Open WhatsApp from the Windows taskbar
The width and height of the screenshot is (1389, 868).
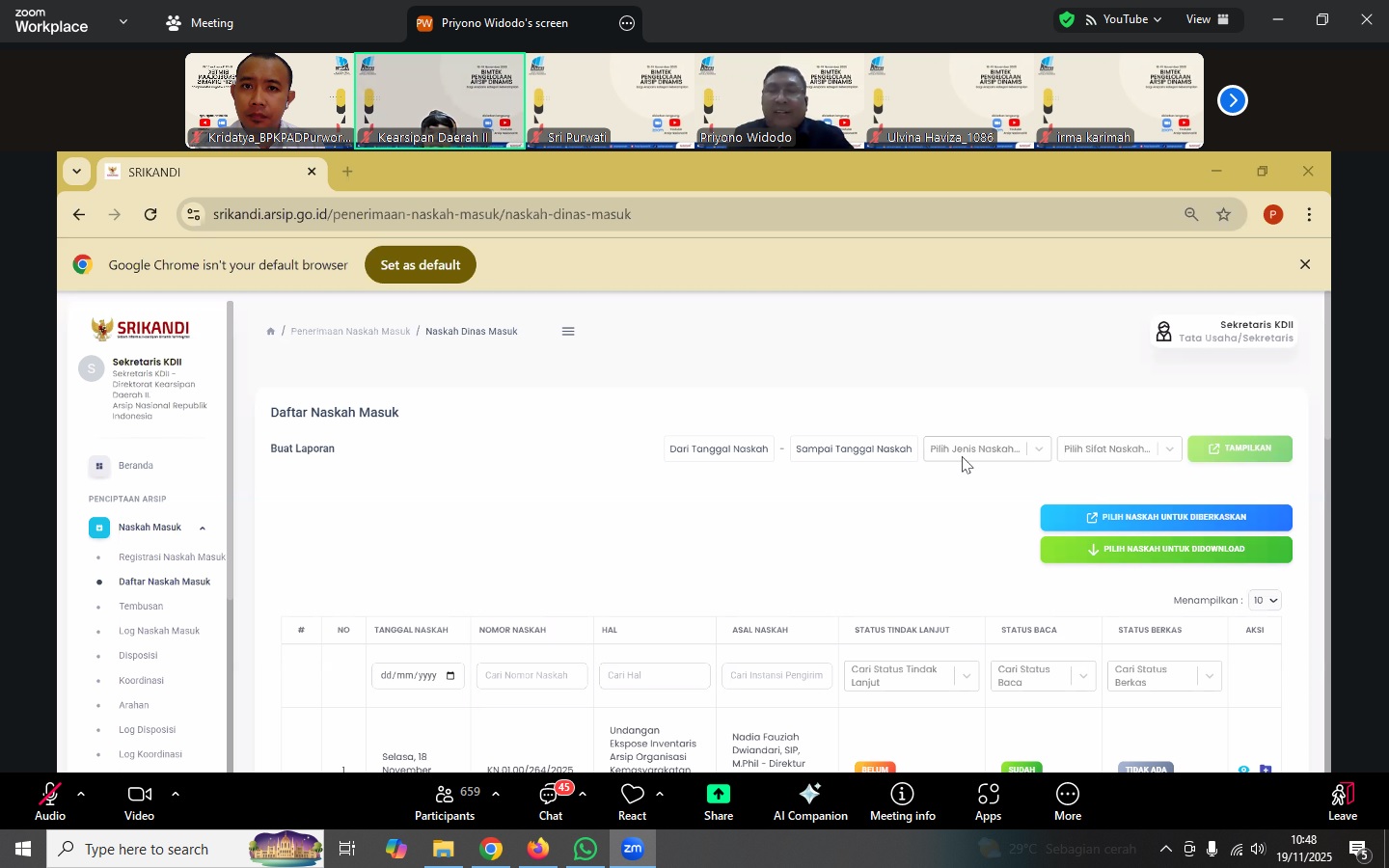586,850
